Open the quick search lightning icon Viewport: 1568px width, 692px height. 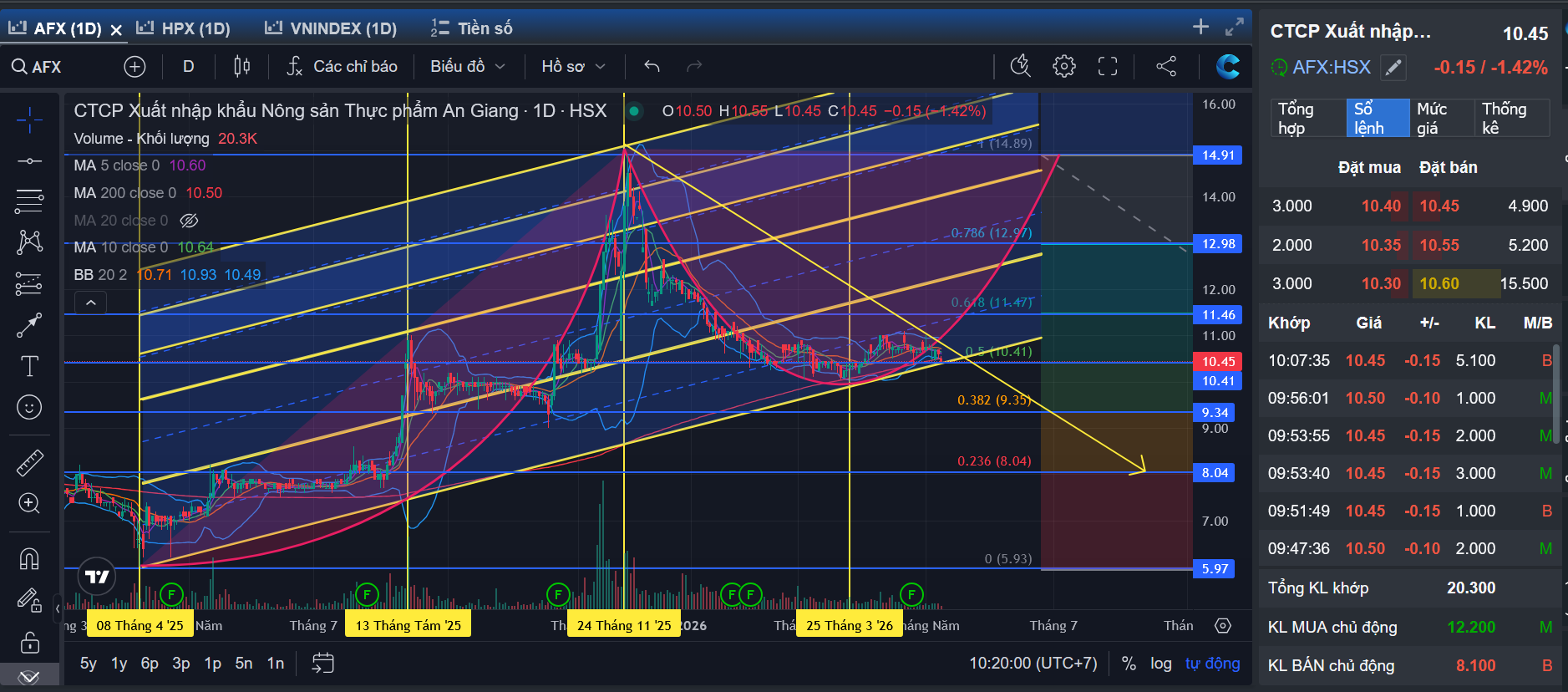[x=1021, y=66]
